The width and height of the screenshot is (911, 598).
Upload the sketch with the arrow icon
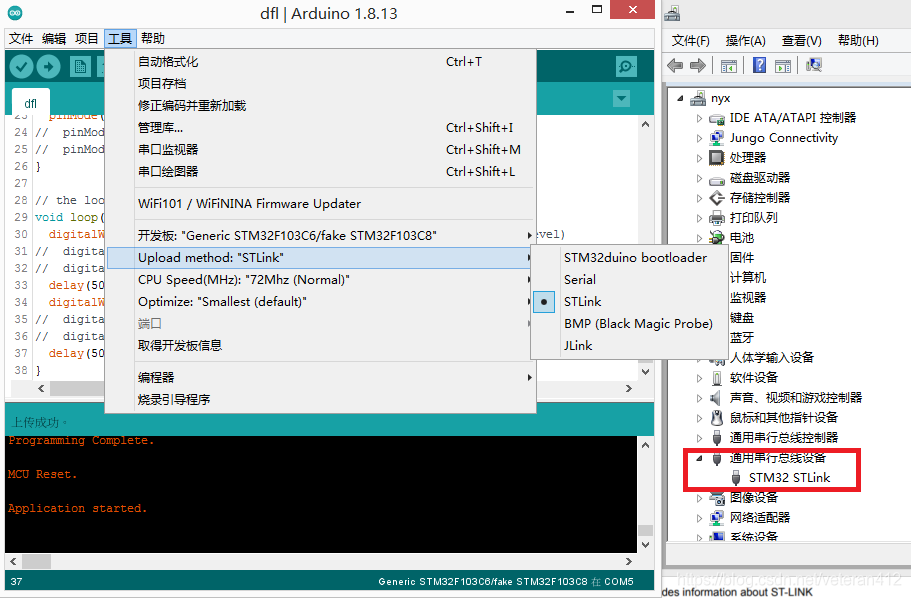click(47, 66)
